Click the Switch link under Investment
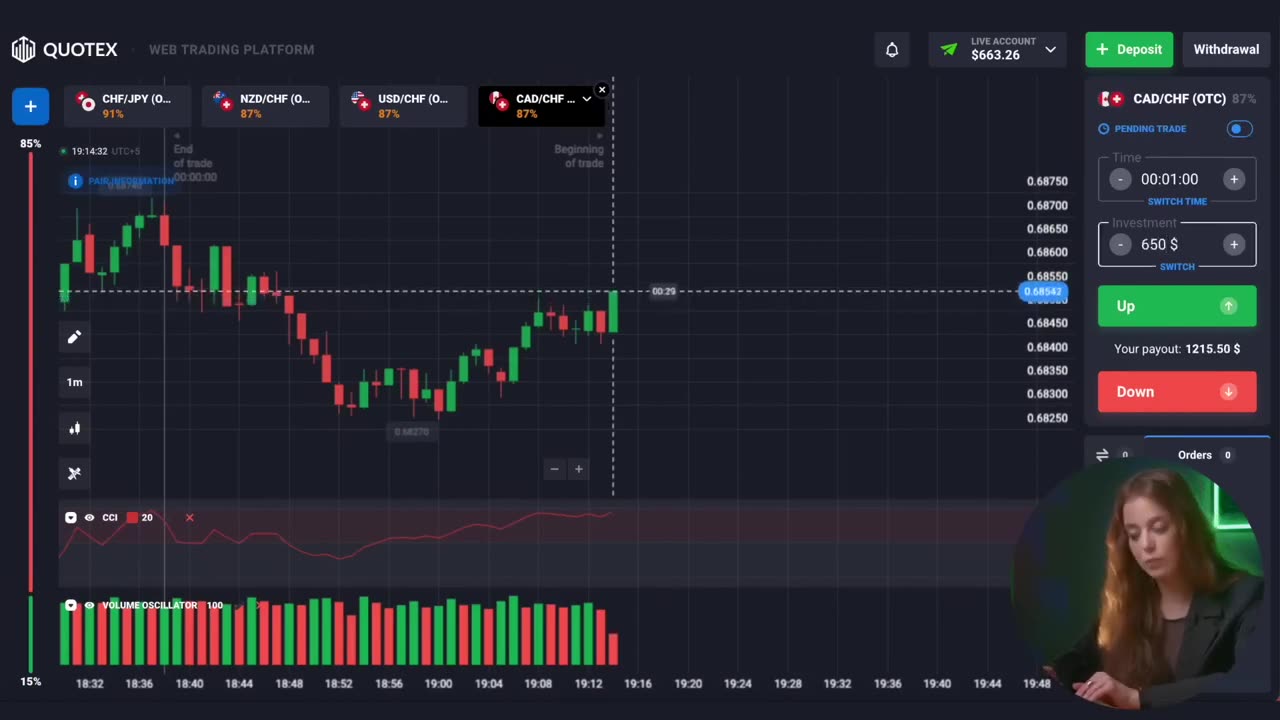 pos(1177,267)
